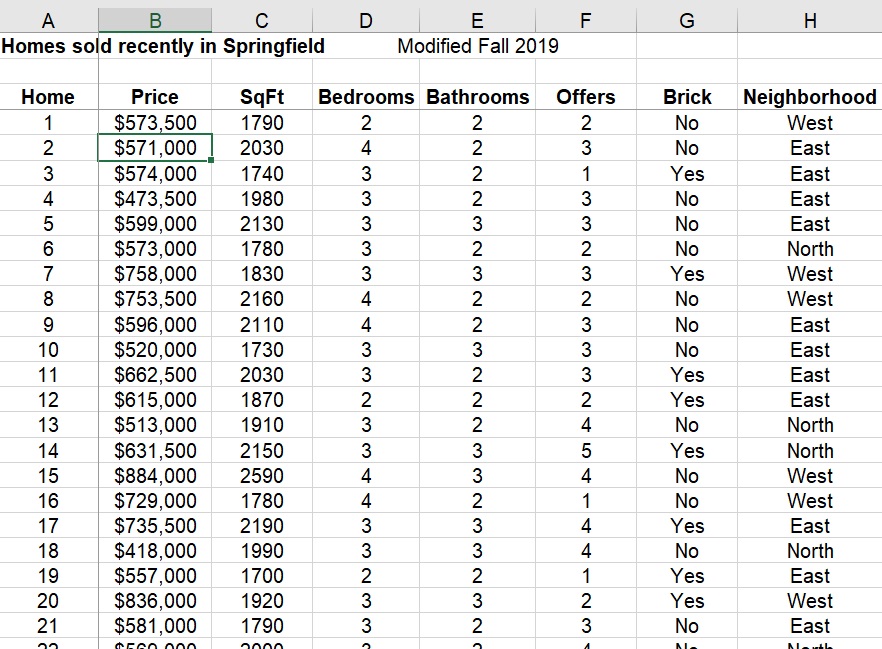Viewport: 882px width, 649px height.
Task: Click the Brick cell 'Yes' for home 20
Action: pos(687,601)
